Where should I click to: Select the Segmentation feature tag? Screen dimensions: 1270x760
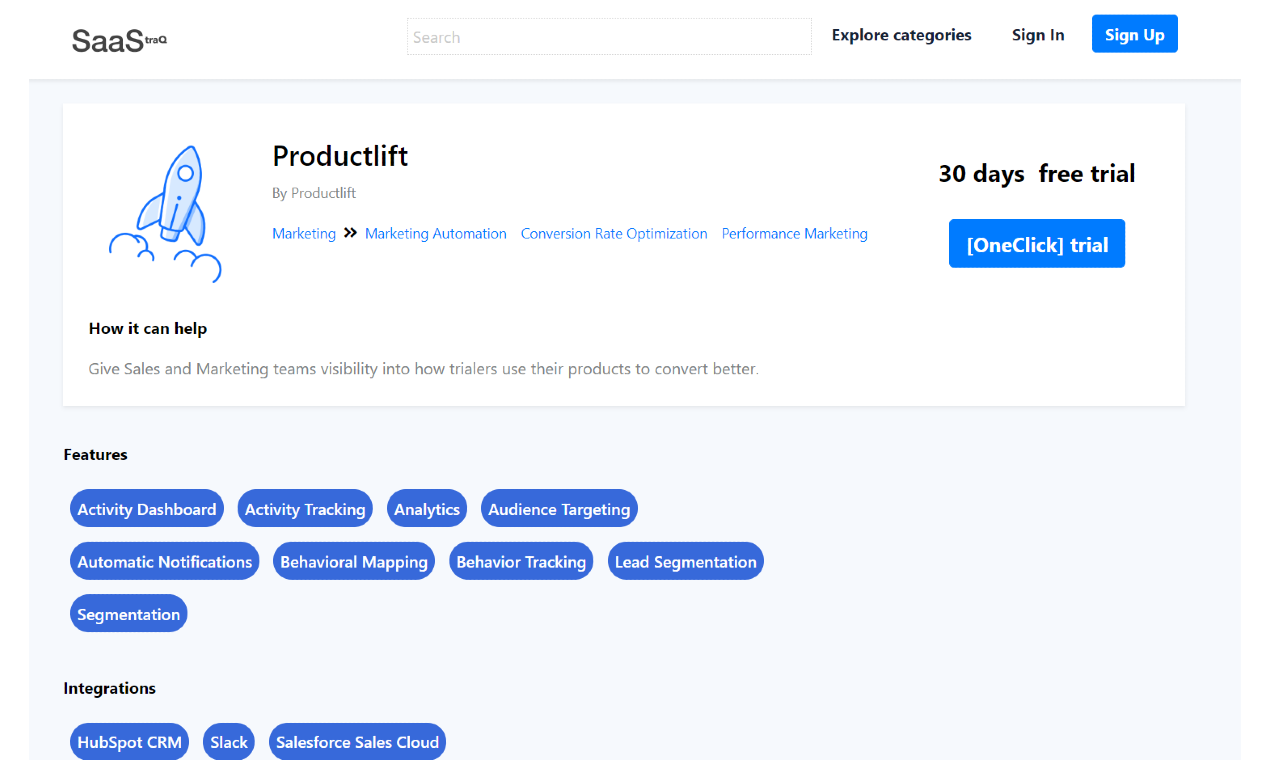129,614
